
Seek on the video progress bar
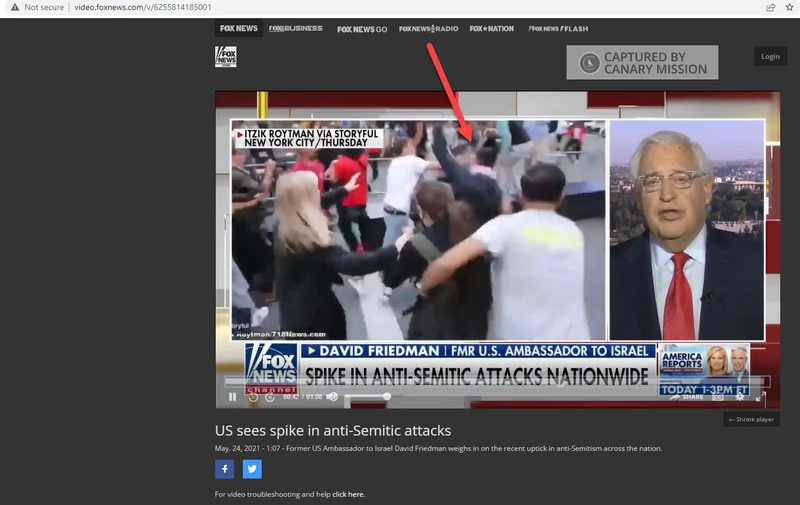497,382
